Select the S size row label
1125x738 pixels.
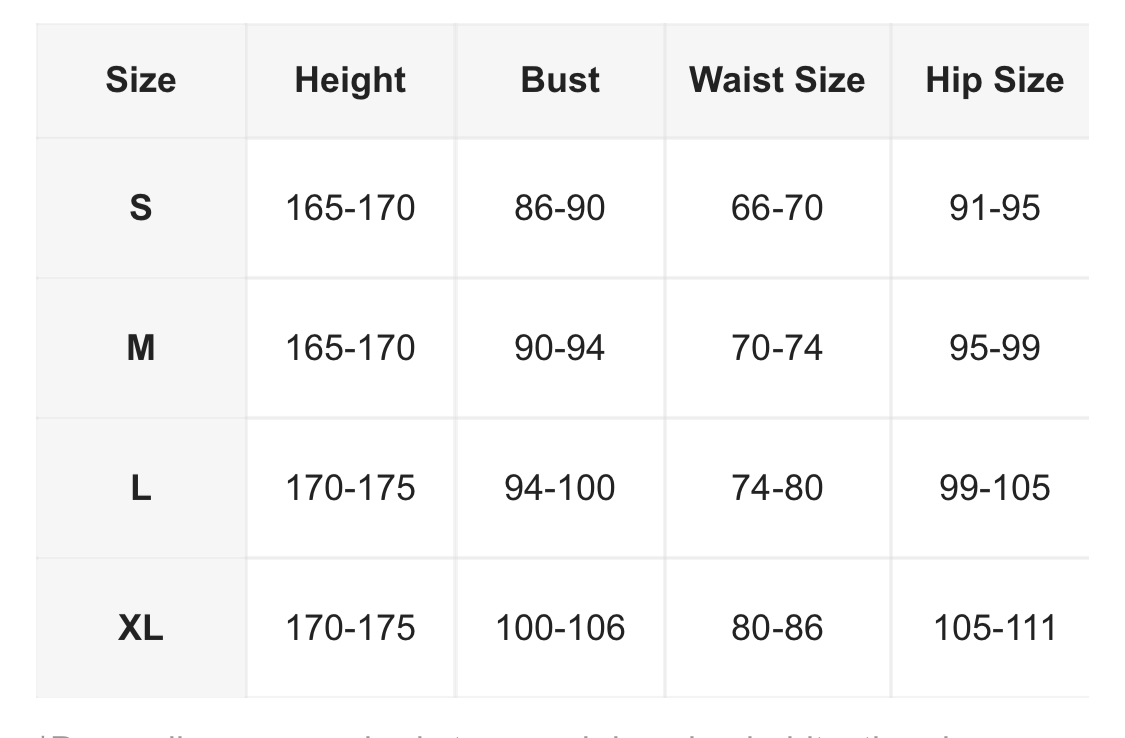point(140,208)
